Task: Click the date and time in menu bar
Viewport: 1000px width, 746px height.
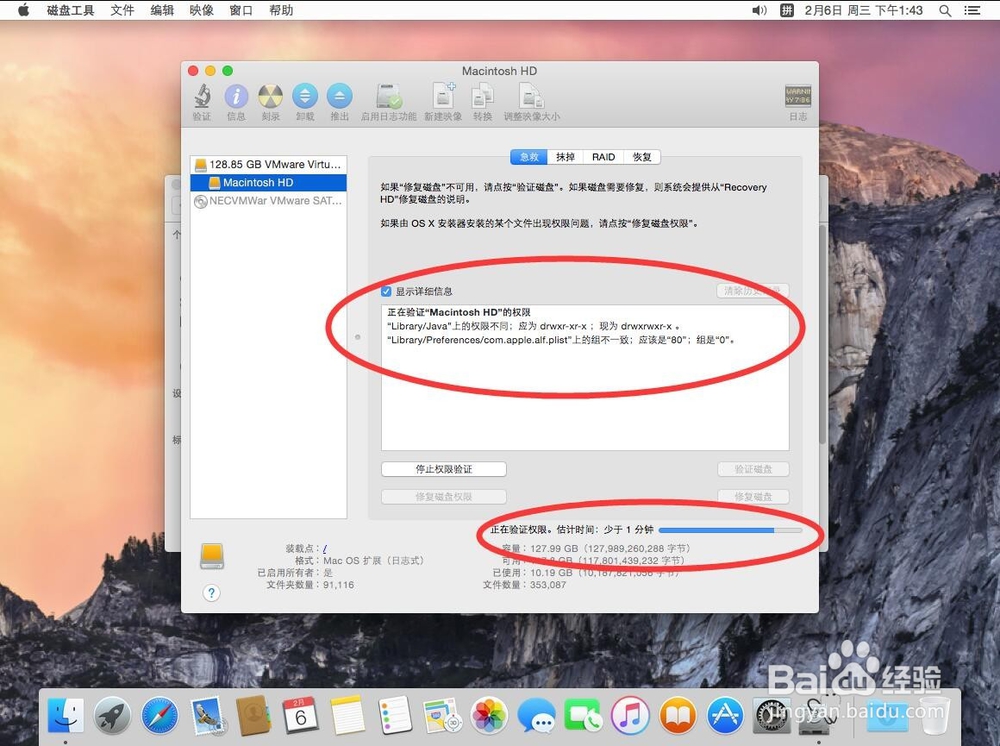Action: coord(864,10)
